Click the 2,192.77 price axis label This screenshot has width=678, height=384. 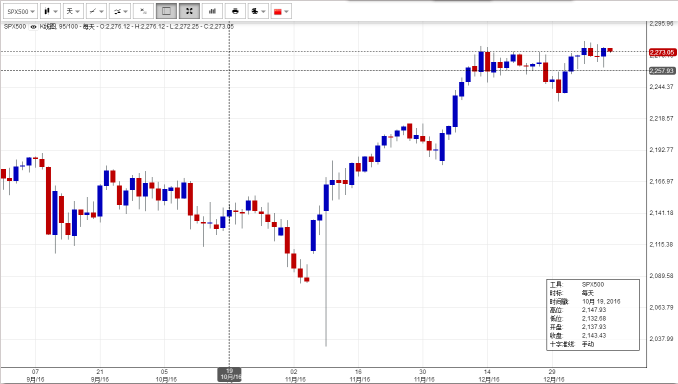click(662, 150)
